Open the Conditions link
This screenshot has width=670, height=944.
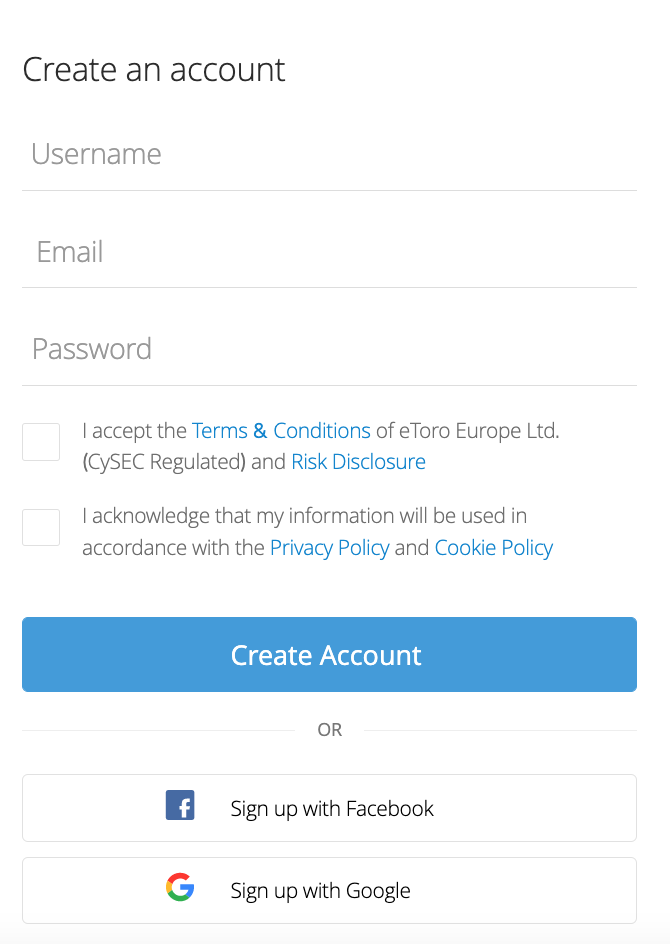coord(322,431)
